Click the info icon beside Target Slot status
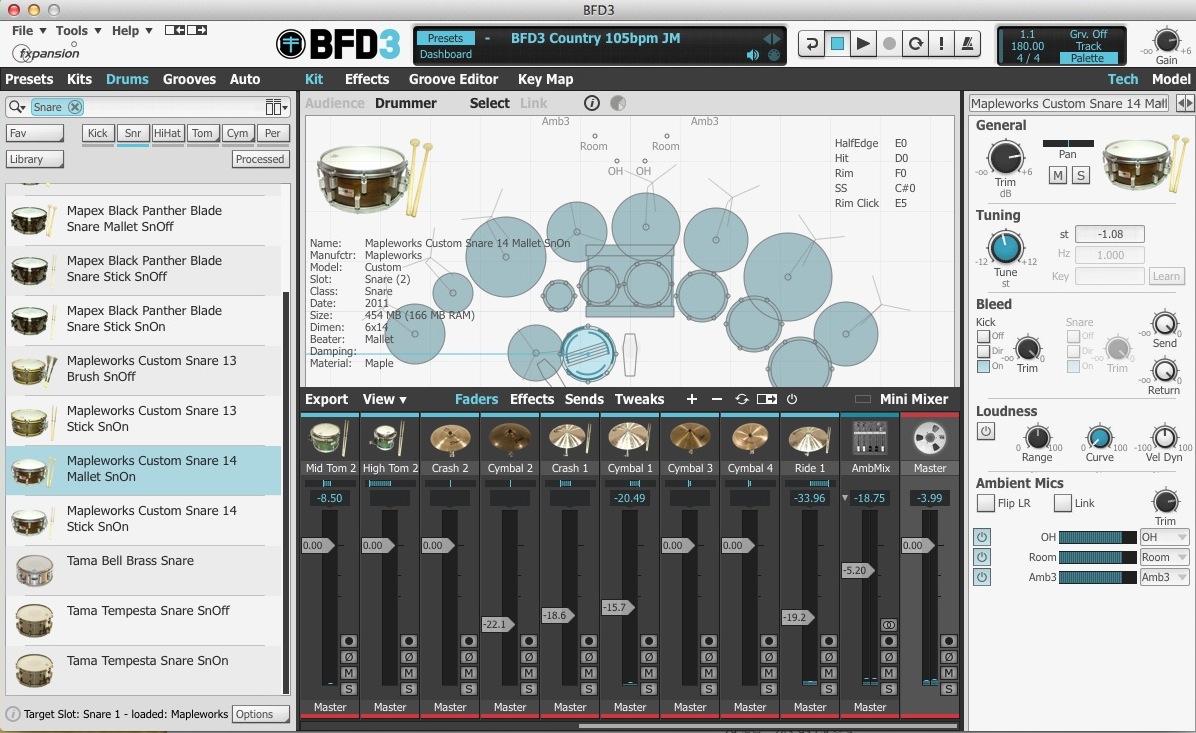The image size is (1196, 733). click(13, 714)
